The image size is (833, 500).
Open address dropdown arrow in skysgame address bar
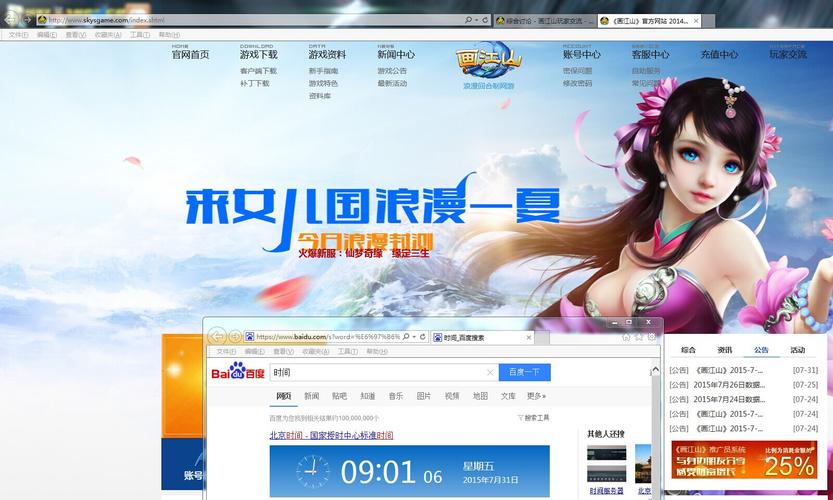click(x=477, y=20)
